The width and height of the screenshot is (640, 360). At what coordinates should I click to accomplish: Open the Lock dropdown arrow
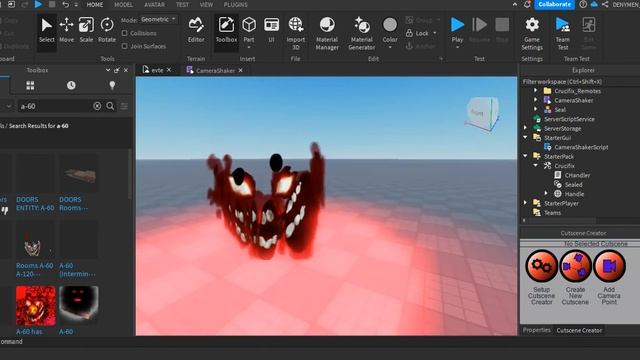click(x=435, y=33)
